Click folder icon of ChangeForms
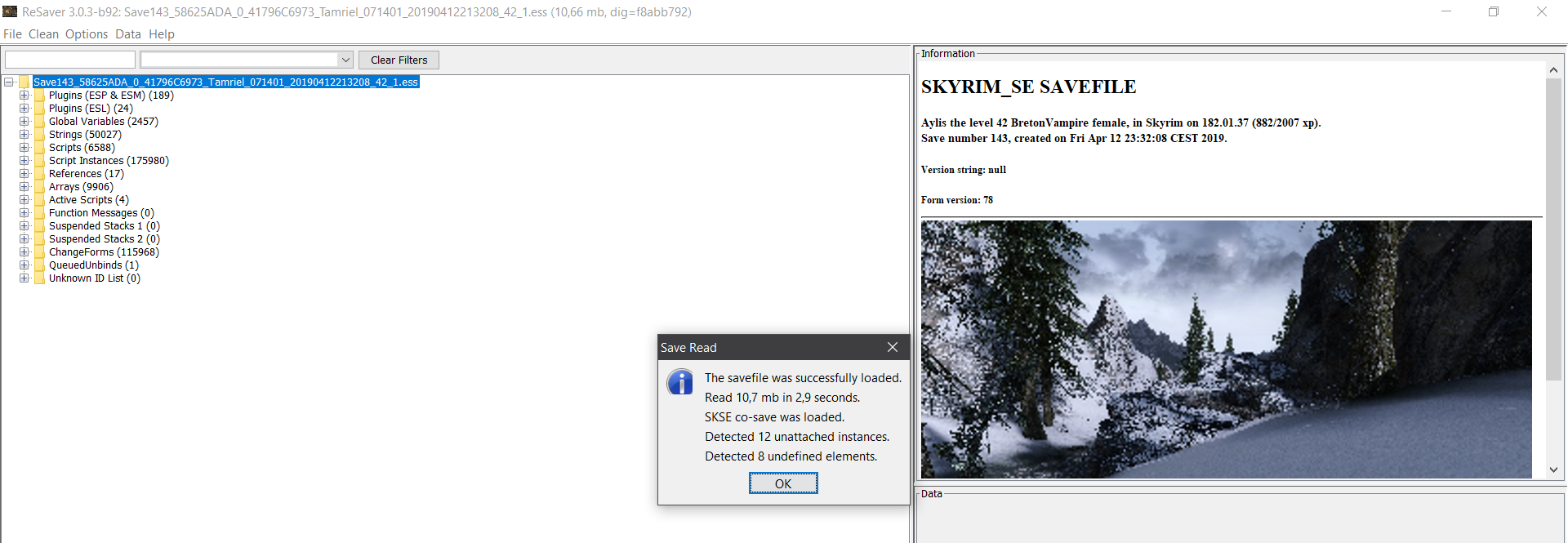Viewport: 1568px width, 543px height. [x=40, y=251]
